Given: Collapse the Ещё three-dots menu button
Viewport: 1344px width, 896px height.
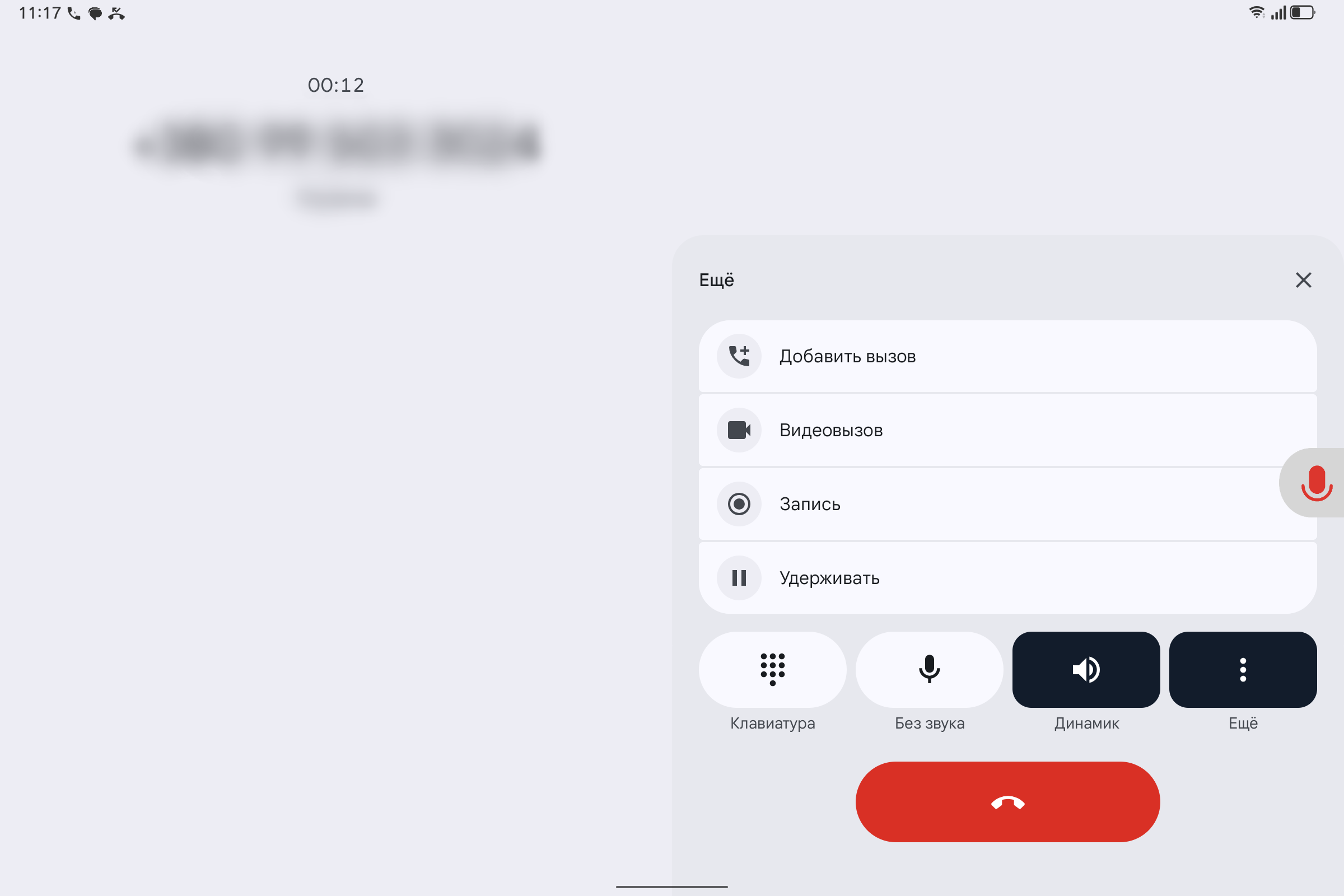Looking at the screenshot, I should (x=1243, y=669).
